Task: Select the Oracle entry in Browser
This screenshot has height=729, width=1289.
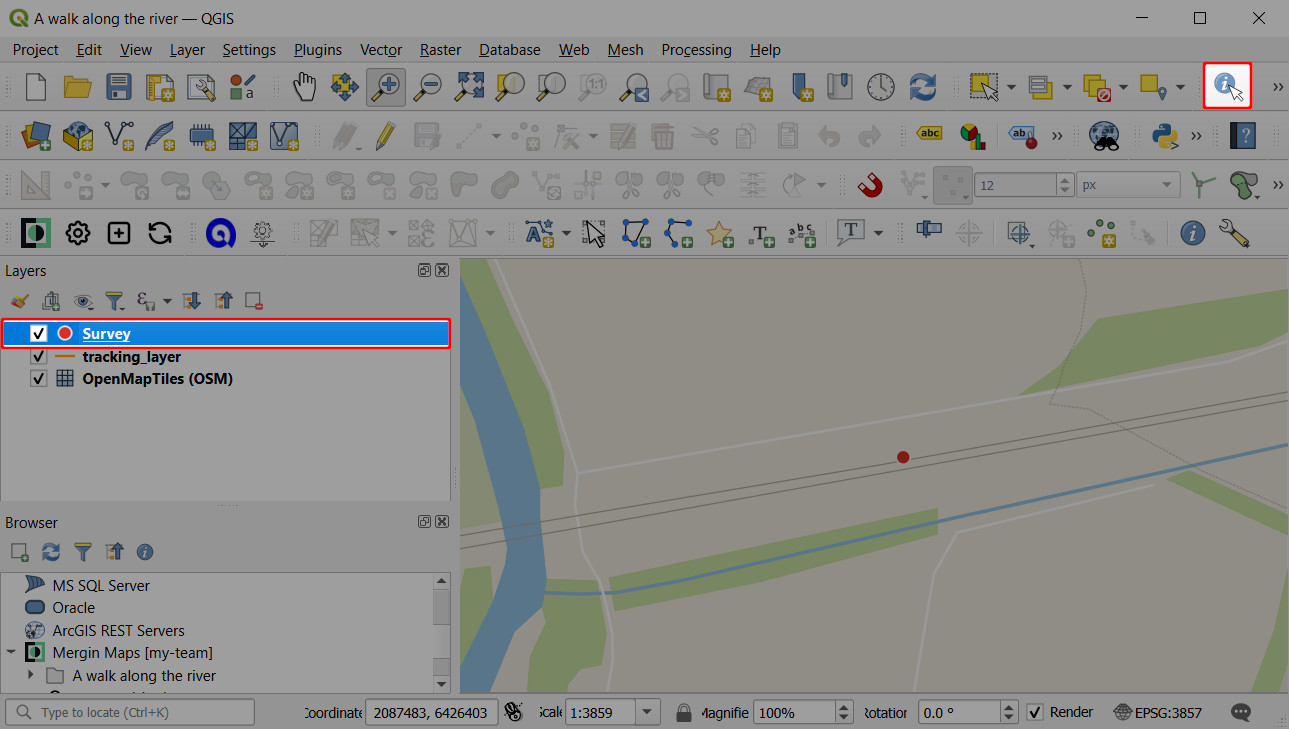Action: point(74,607)
